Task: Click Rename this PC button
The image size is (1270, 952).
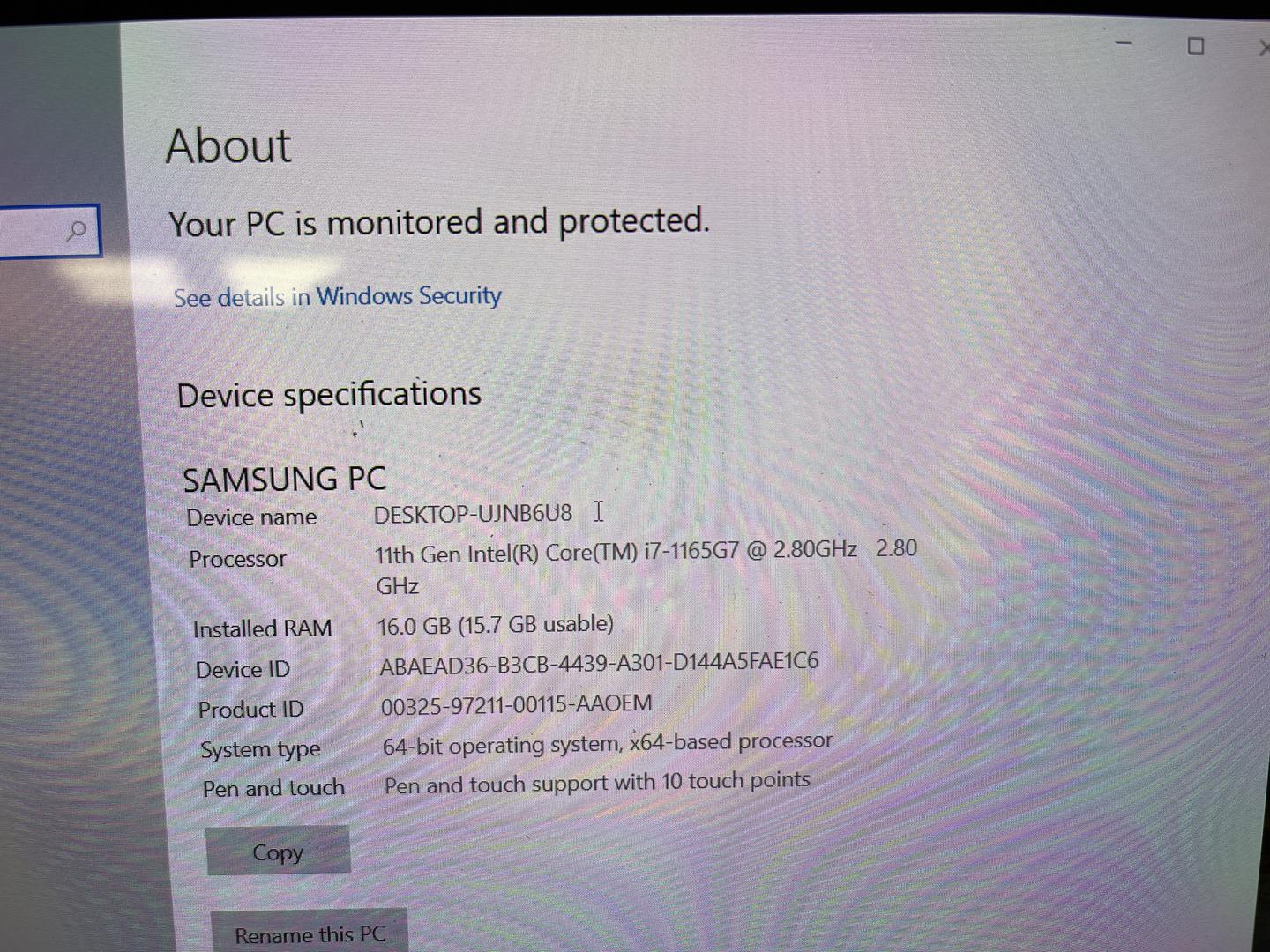Action: point(310,932)
